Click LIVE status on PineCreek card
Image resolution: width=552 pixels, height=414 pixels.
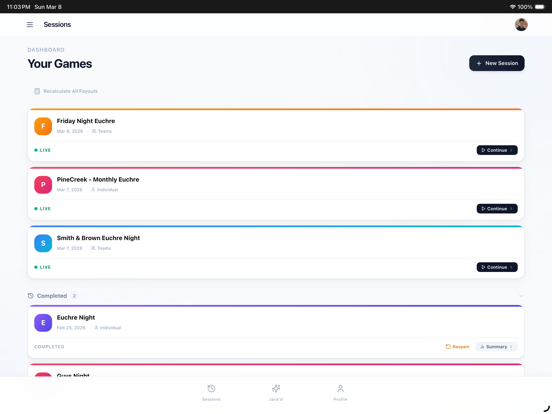pyautogui.click(x=43, y=209)
